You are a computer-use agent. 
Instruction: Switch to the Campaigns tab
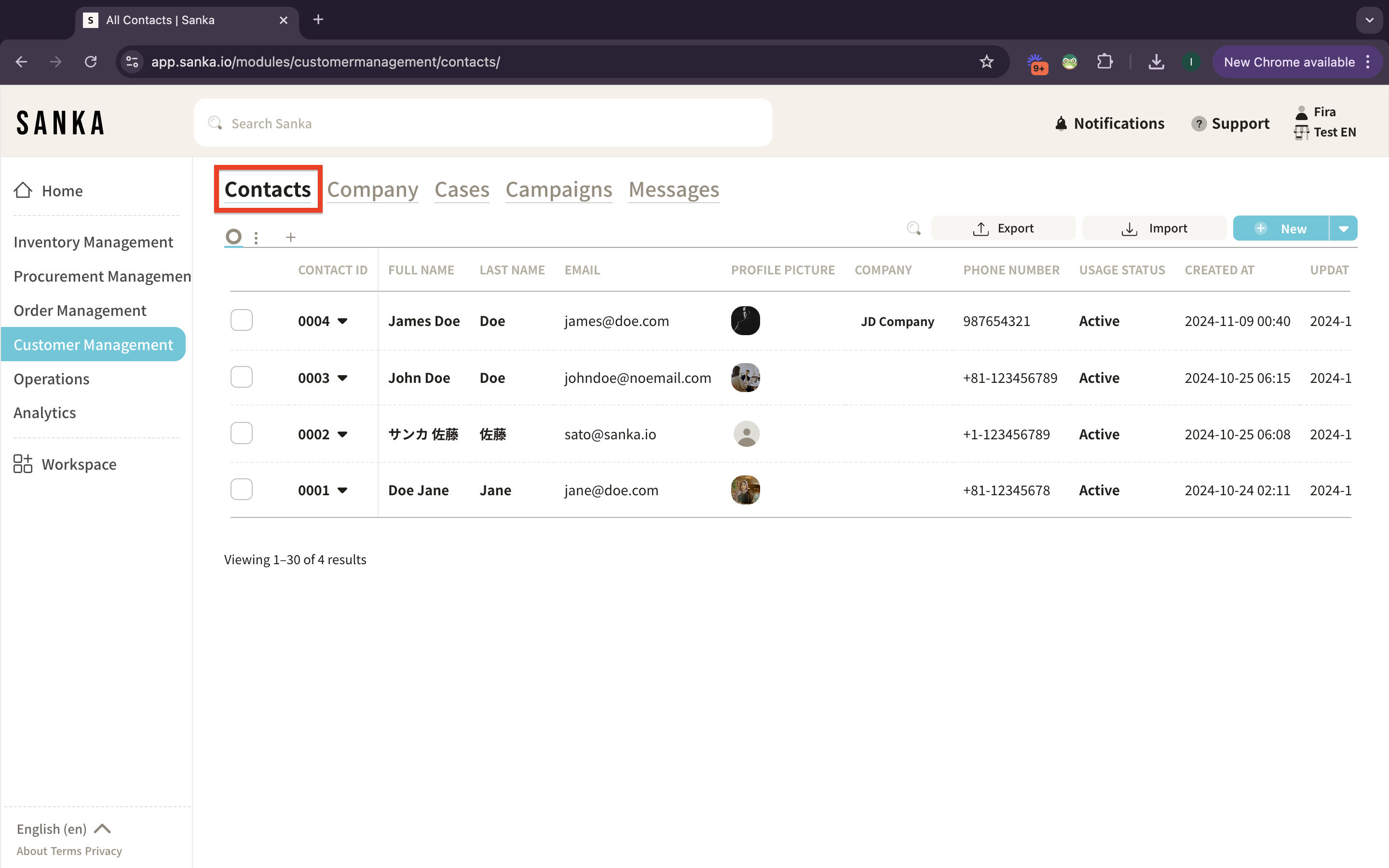558,190
